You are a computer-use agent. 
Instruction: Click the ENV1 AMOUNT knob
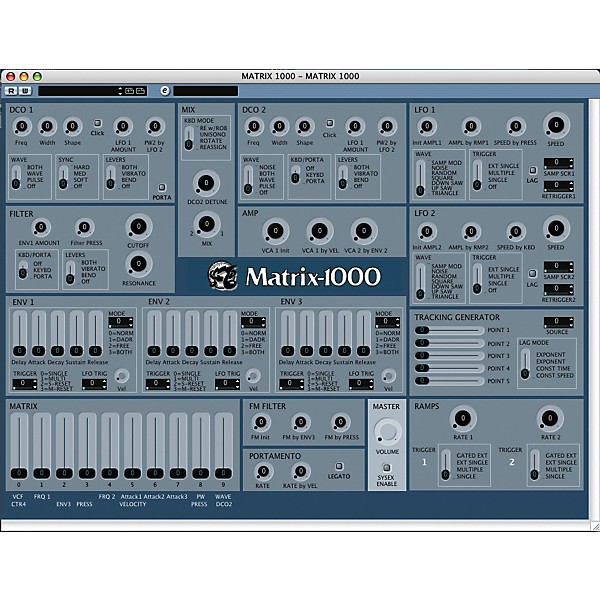pyautogui.click(x=40, y=228)
